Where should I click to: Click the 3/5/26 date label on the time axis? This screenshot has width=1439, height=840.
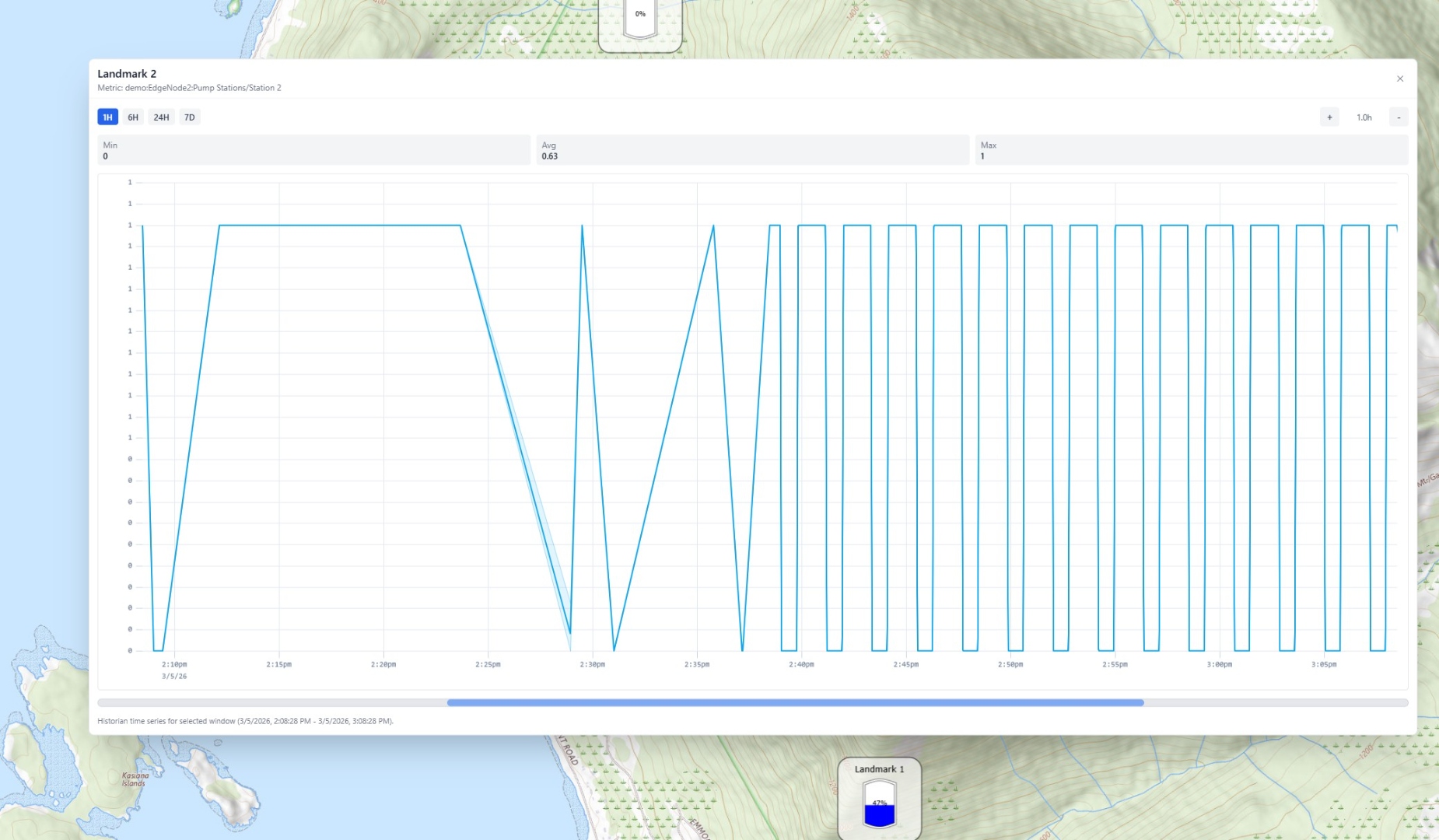[173, 676]
